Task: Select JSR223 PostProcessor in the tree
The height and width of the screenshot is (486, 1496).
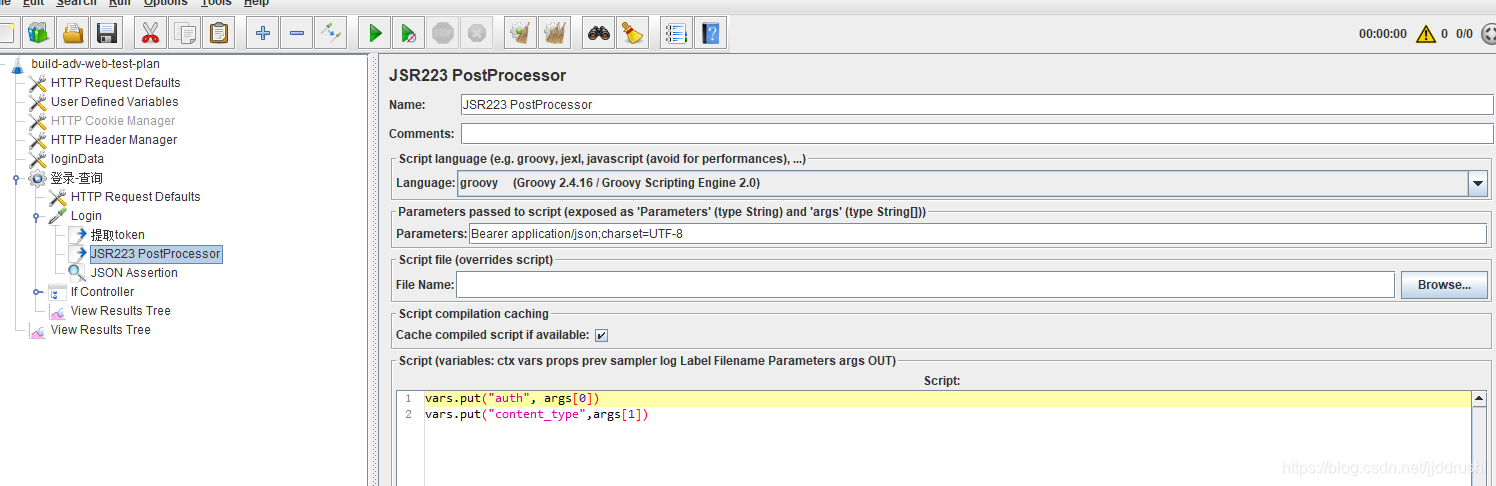Action: click(155, 254)
